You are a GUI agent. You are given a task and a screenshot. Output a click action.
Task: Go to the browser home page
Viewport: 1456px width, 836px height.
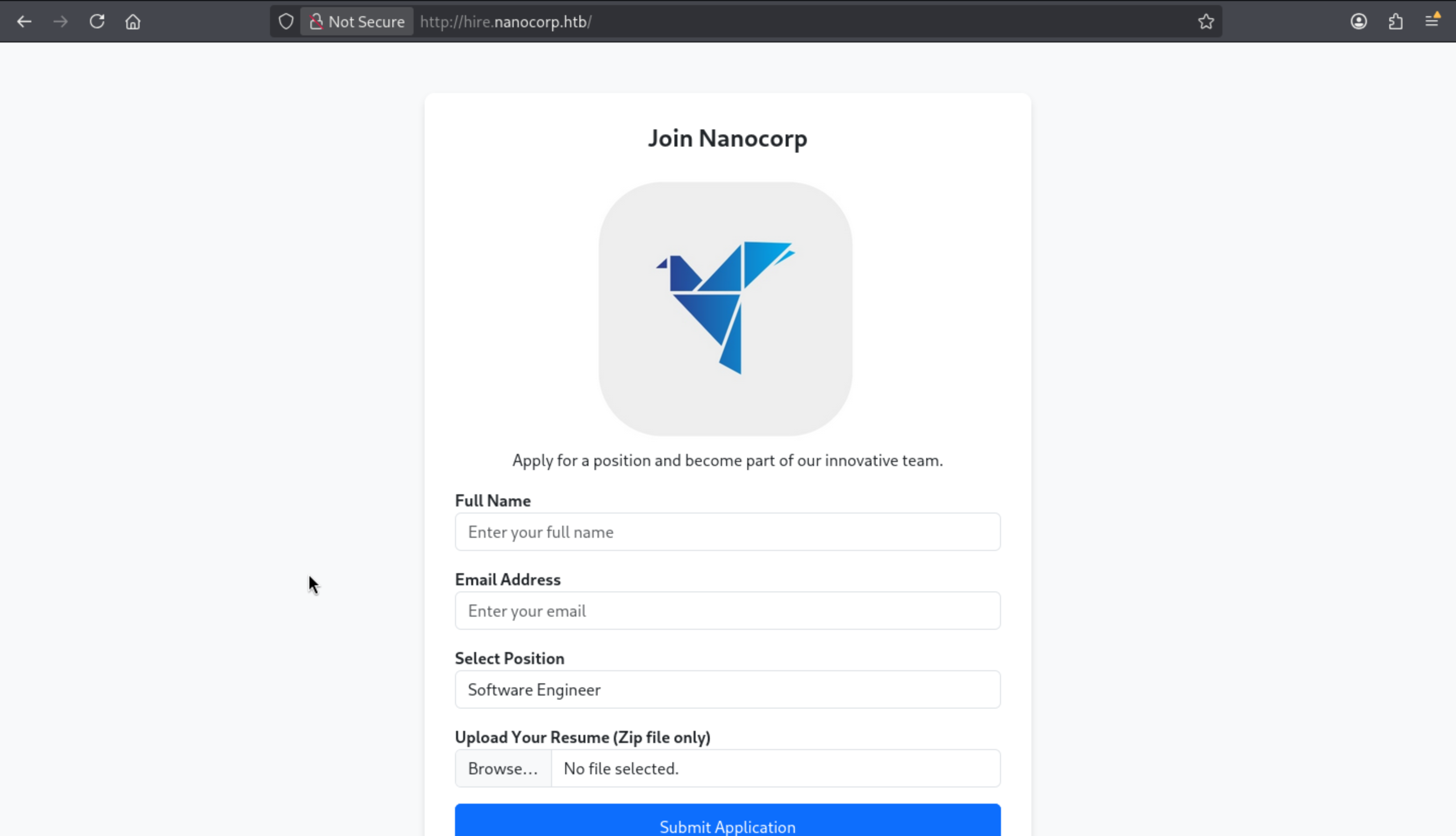[x=132, y=22]
